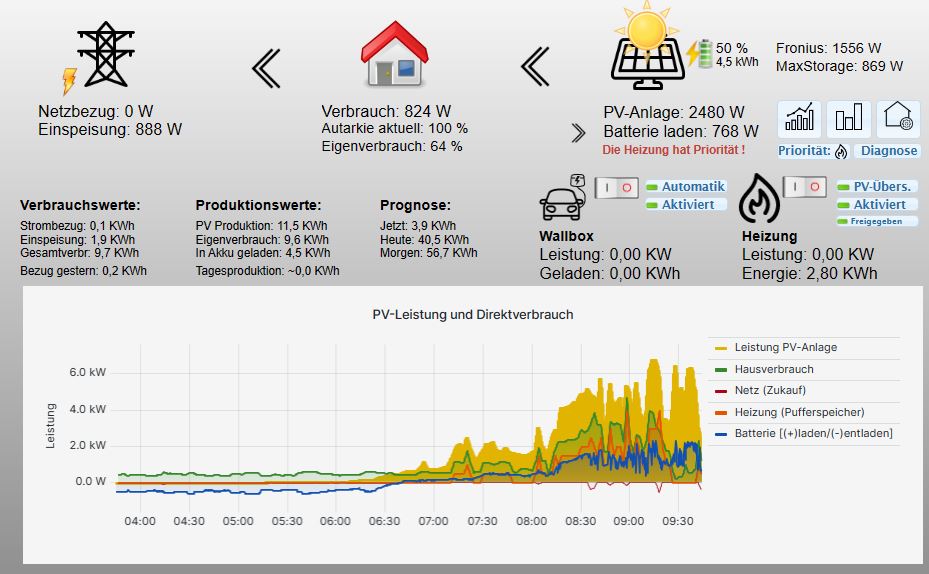Click the Prognose heading

click(x=415, y=206)
